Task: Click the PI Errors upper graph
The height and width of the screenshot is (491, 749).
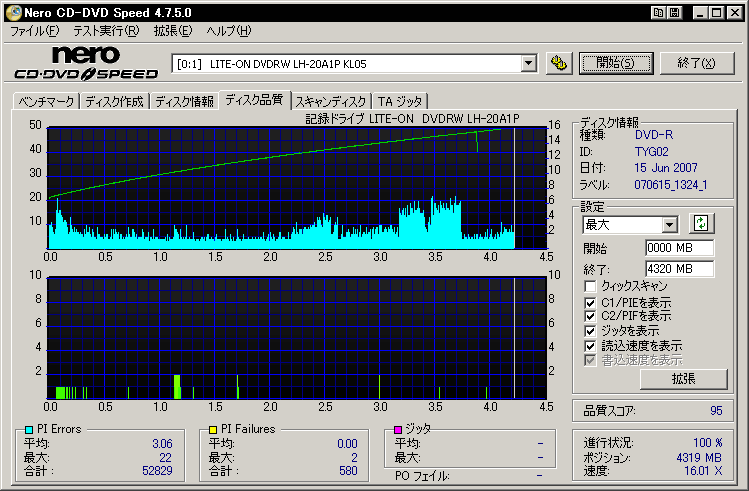Action: [x=297, y=188]
